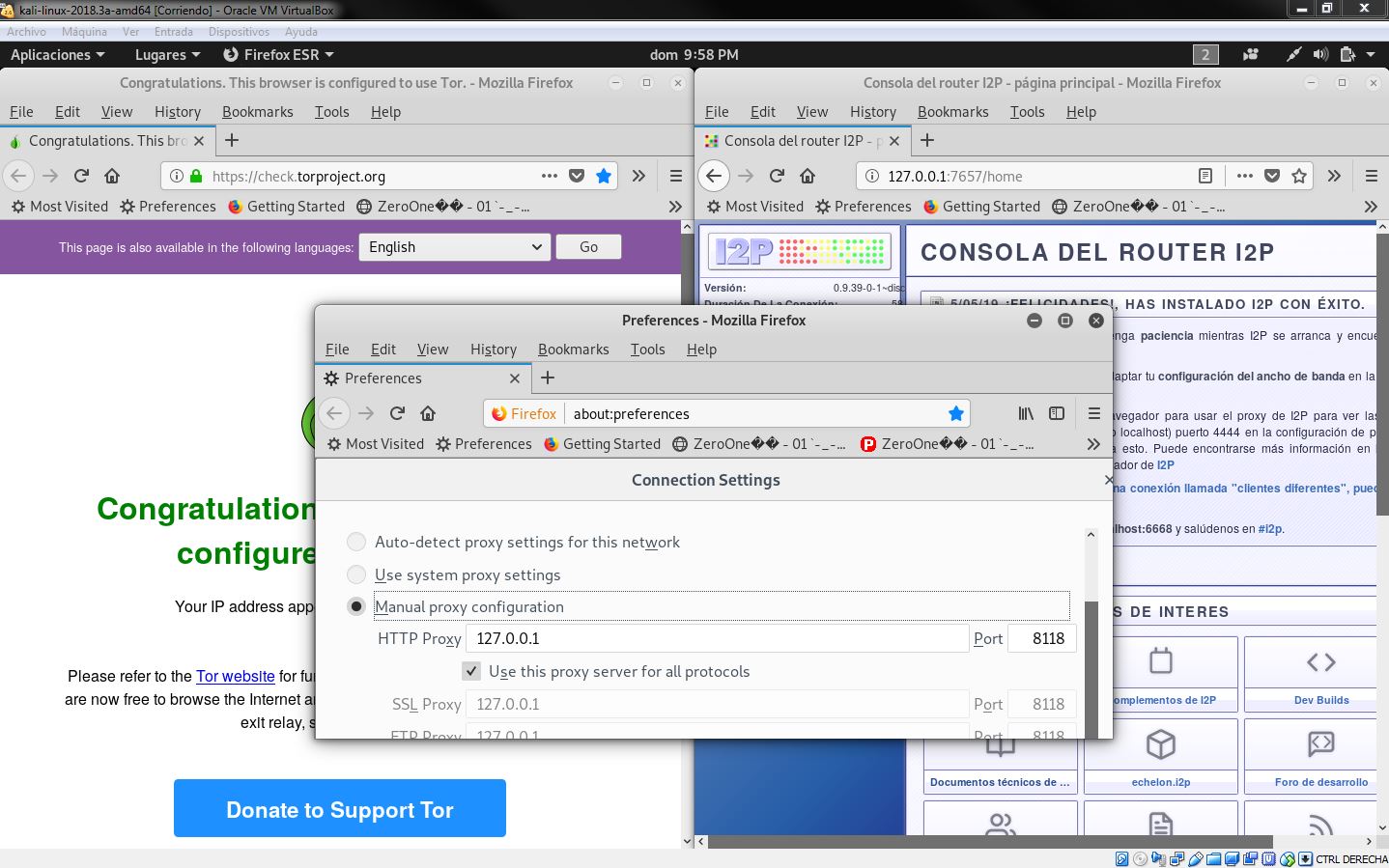Open the Bookmarks menu in Preferences window
The width and height of the screenshot is (1389, 868).
pos(574,350)
